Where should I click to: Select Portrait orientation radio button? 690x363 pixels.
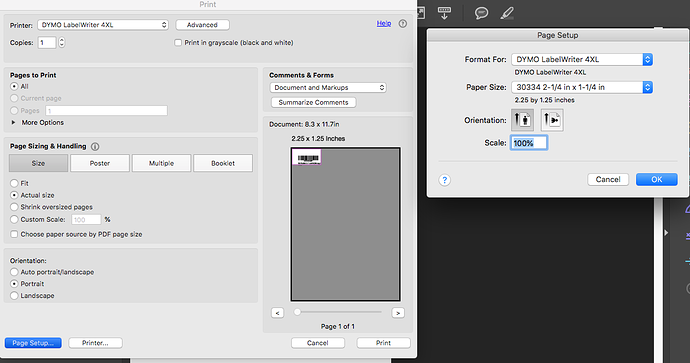(x=14, y=284)
